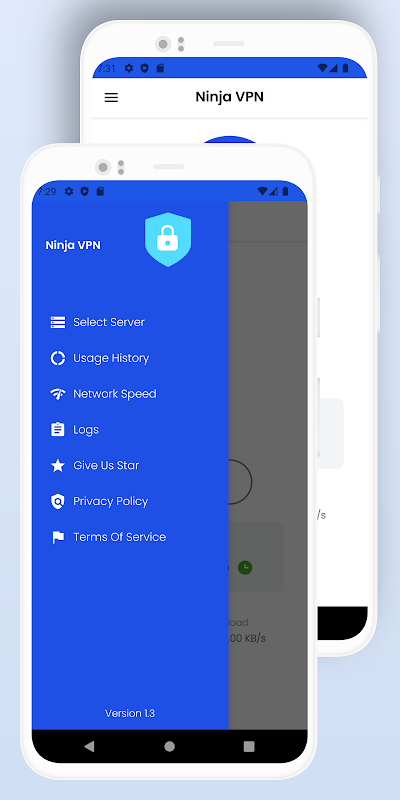Open the Usage History menu entry
The width and height of the screenshot is (400, 800).
[x=111, y=358]
